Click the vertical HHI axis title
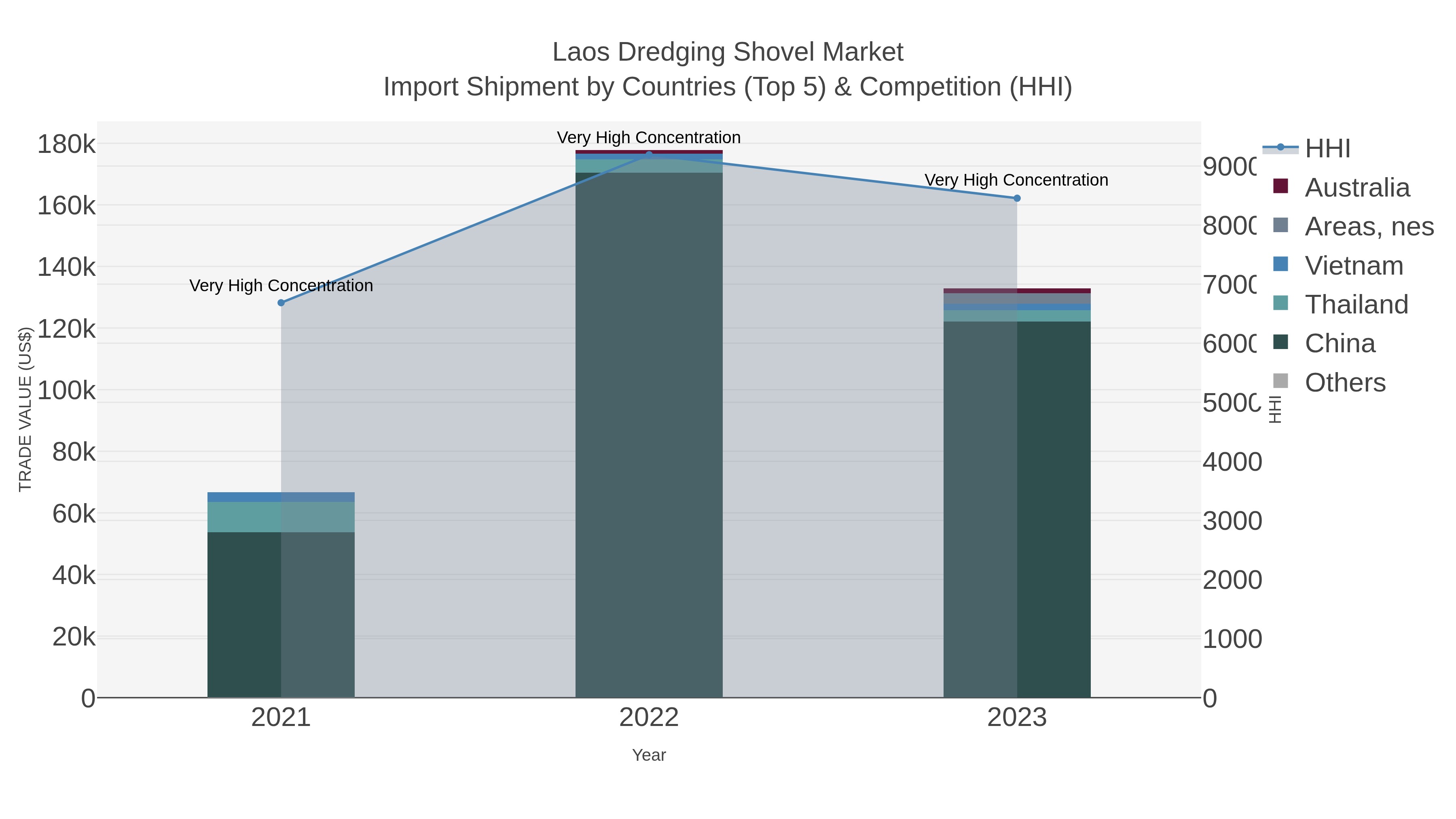 coord(1275,409)
